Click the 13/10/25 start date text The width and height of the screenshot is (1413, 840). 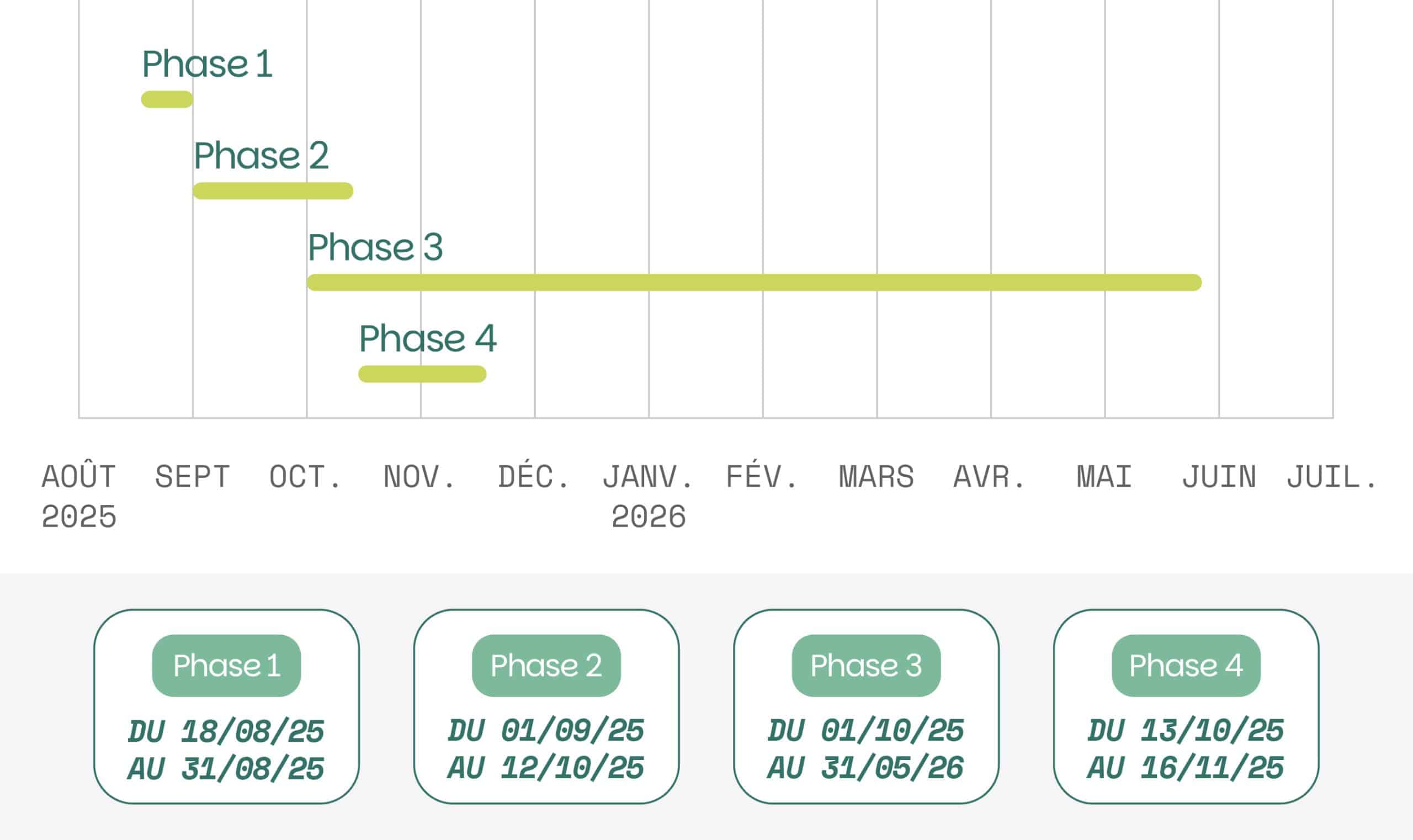coord(1212,731)
